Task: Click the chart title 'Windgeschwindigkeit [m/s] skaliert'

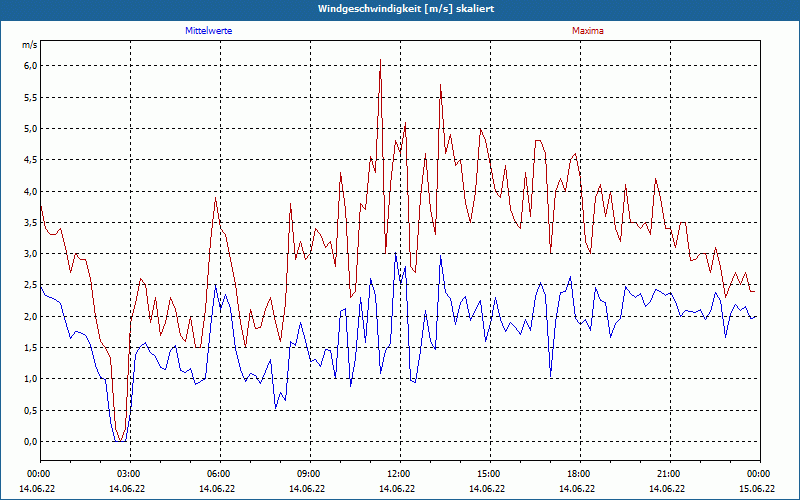Action: coord(406,9)
